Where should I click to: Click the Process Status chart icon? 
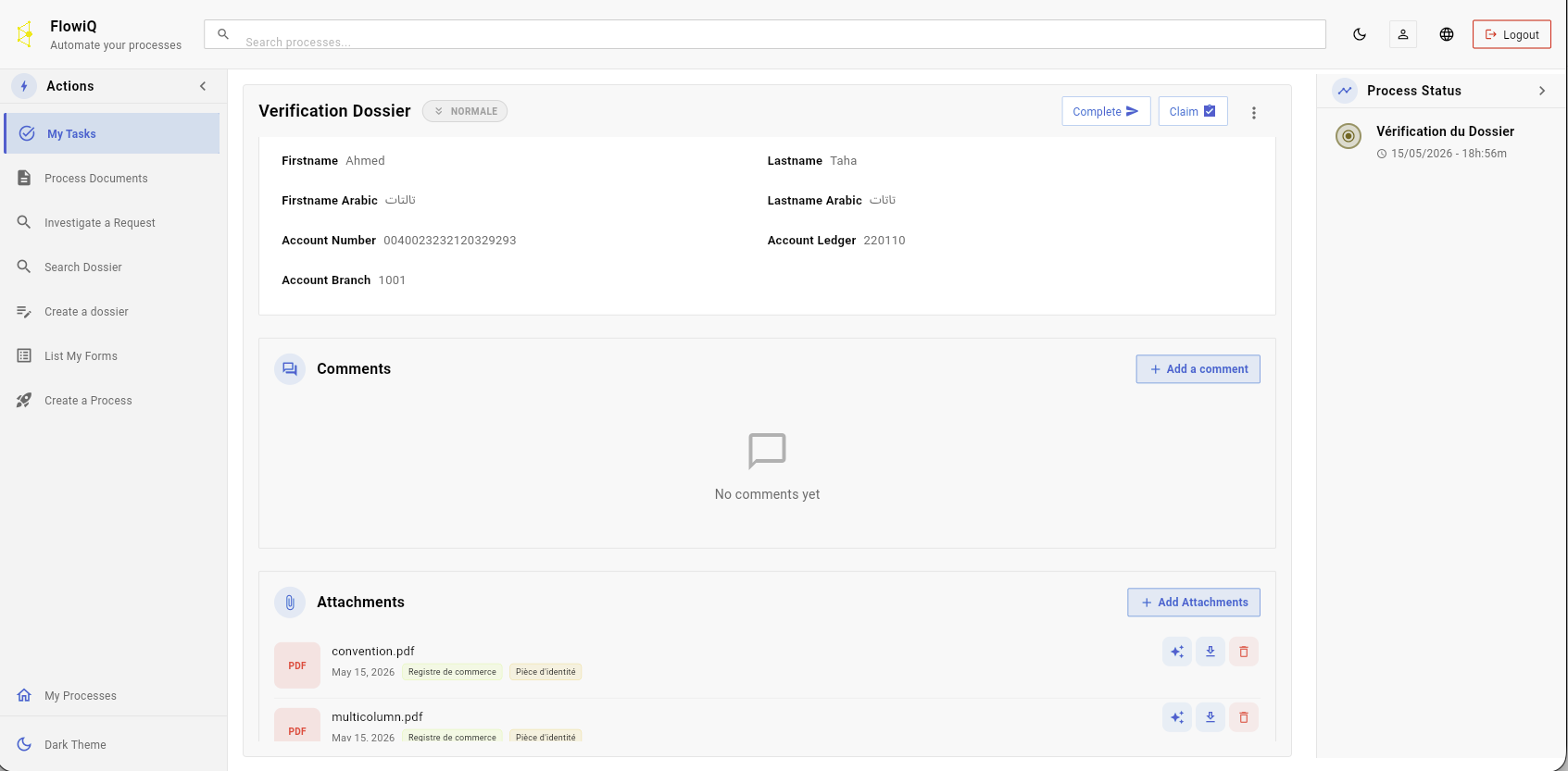pos(1345,91)
